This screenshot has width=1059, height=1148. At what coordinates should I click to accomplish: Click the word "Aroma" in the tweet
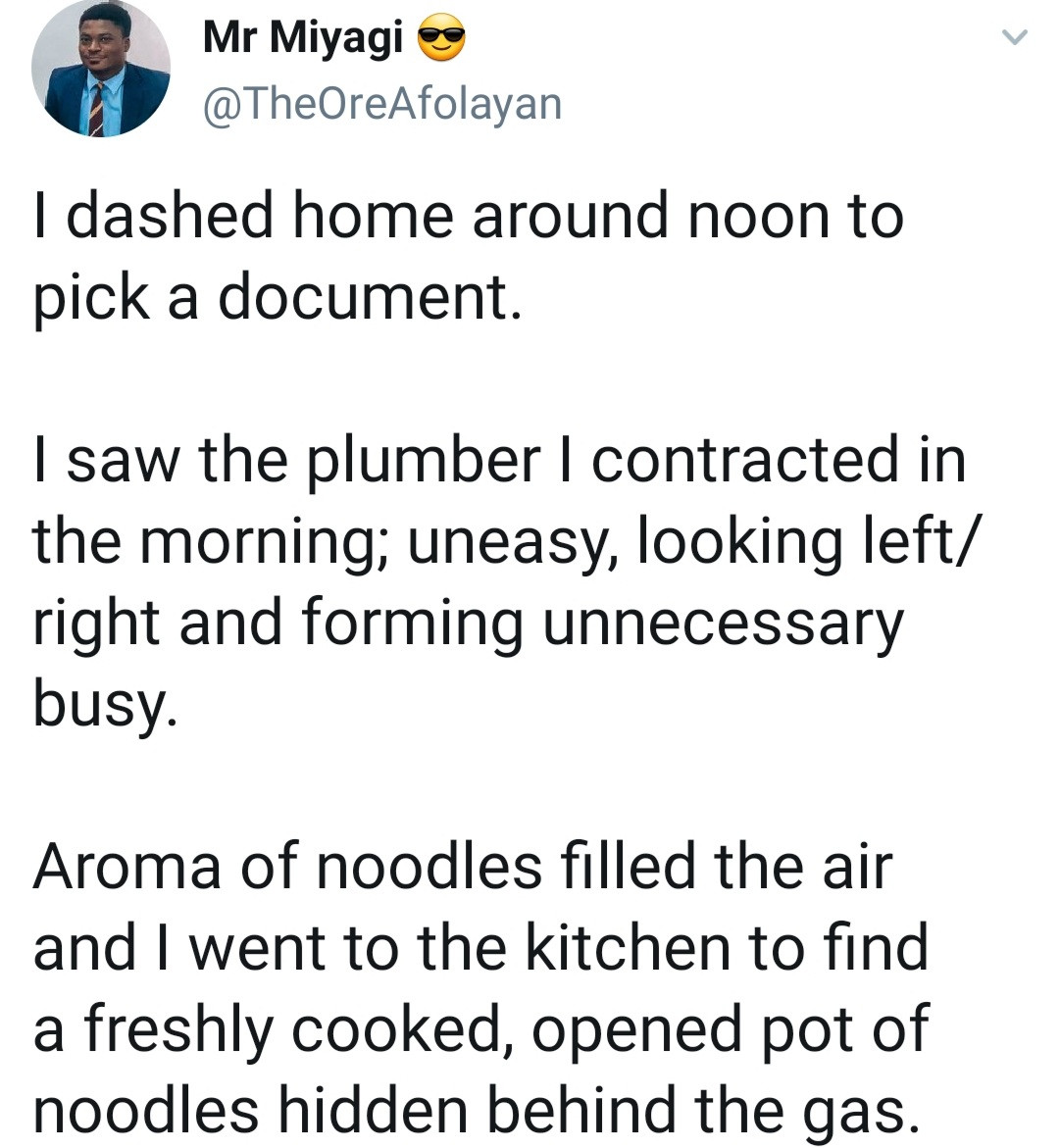coord(127,867)
